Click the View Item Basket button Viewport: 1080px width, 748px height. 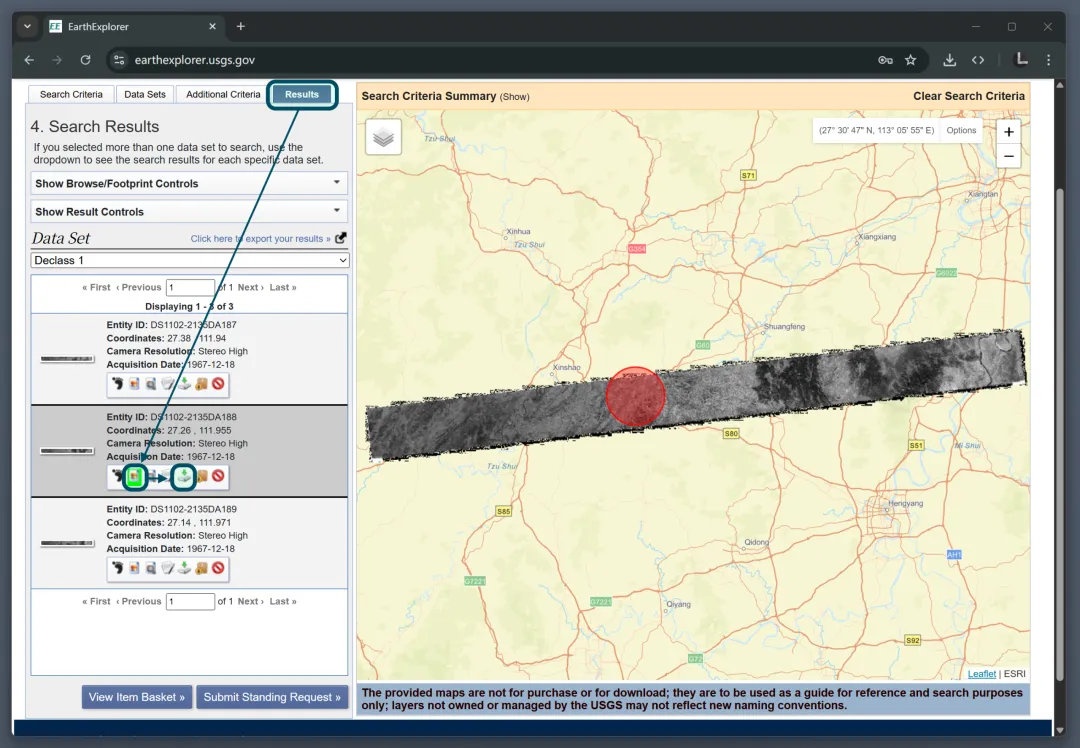[x=136, y=697]
